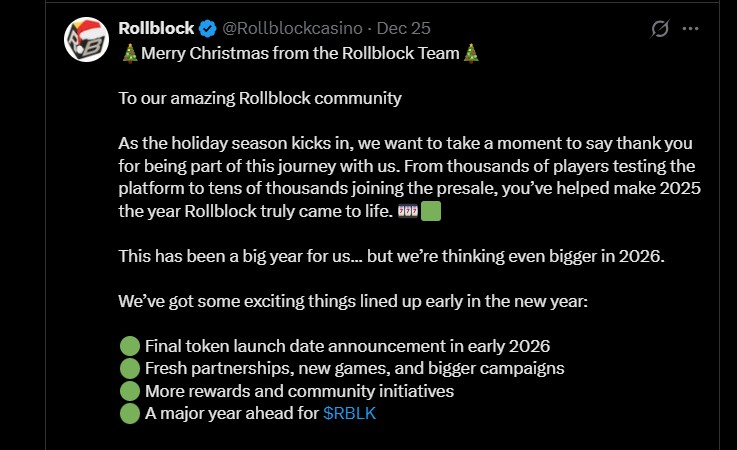Click the green square emoji
737x450 pixels.
pos(431,212)
